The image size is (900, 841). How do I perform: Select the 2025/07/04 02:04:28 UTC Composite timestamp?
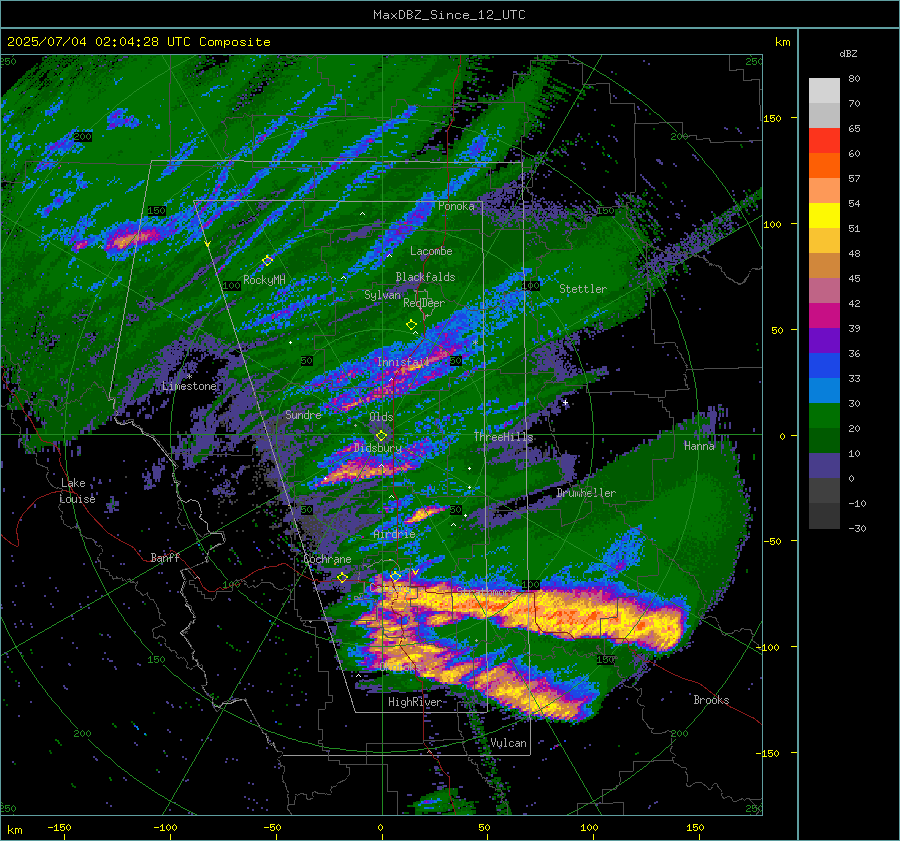point(138,42)
